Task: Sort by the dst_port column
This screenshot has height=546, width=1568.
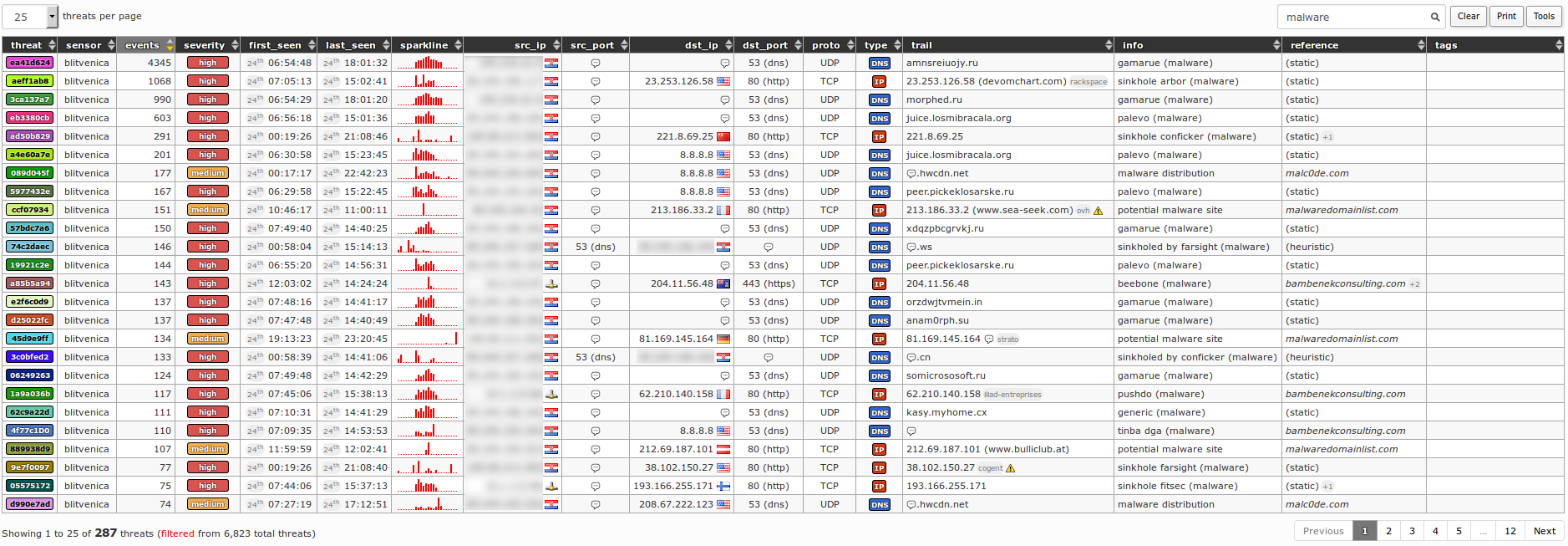Action: pos(769,45)
